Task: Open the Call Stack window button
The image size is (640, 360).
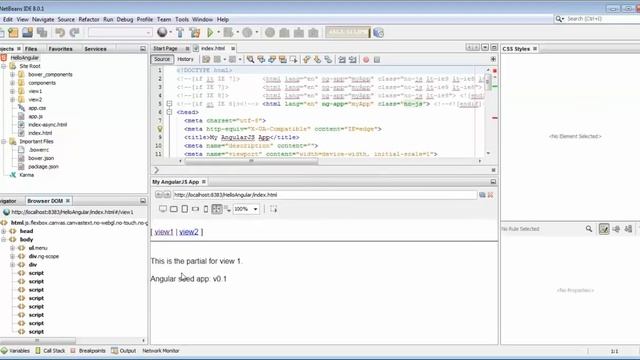Action: pos(50,351)
